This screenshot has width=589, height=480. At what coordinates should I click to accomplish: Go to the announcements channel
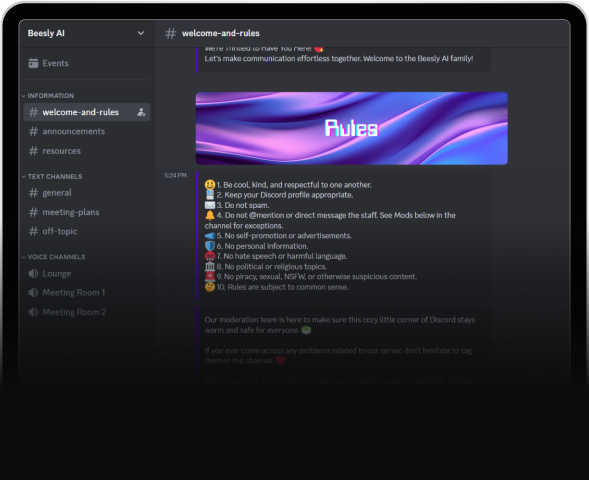(x=87, y=131)
